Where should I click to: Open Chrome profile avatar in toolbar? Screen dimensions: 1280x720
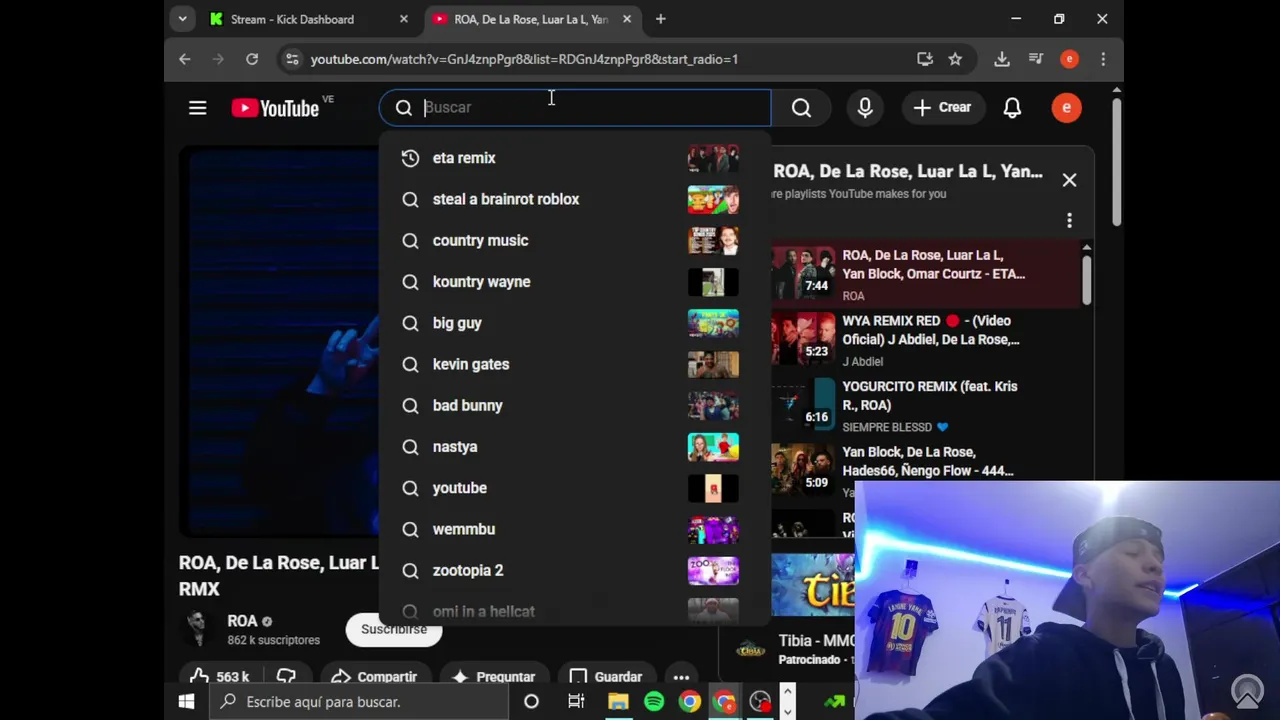click(x=1069, y=59)
